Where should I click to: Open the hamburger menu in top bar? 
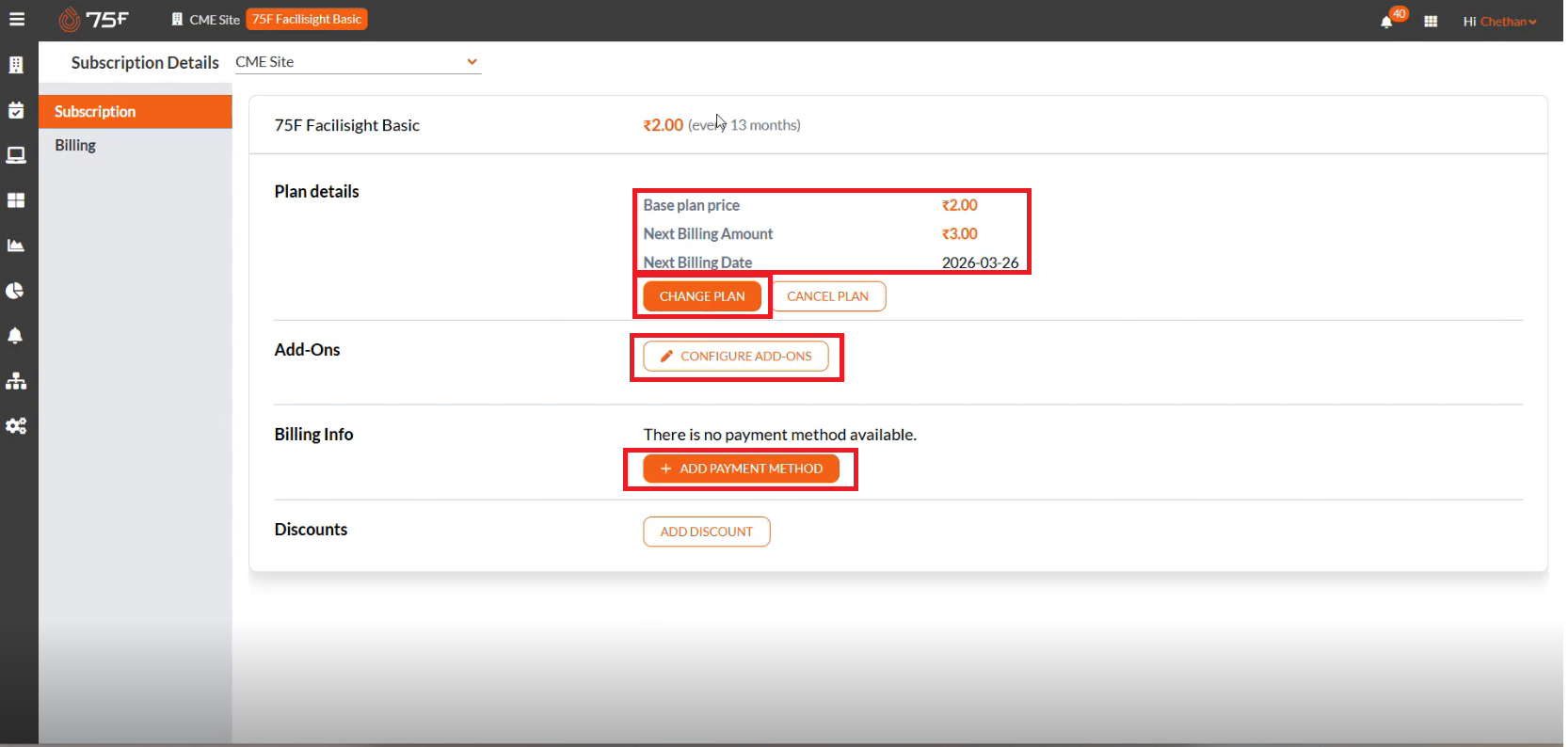pyautogui.click(x=17, y=20)
